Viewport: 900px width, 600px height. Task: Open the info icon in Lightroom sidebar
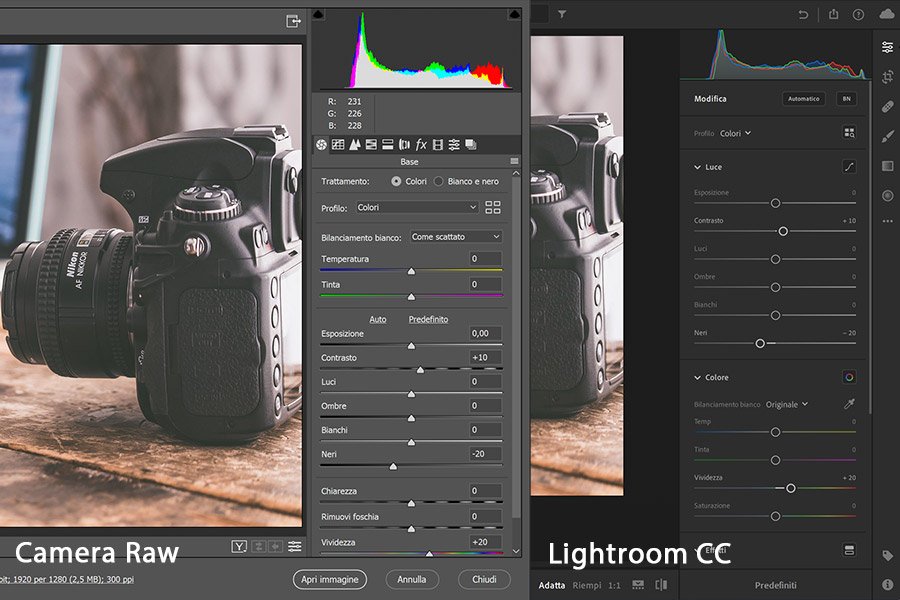pyautogui.click(x=887, y=584)
